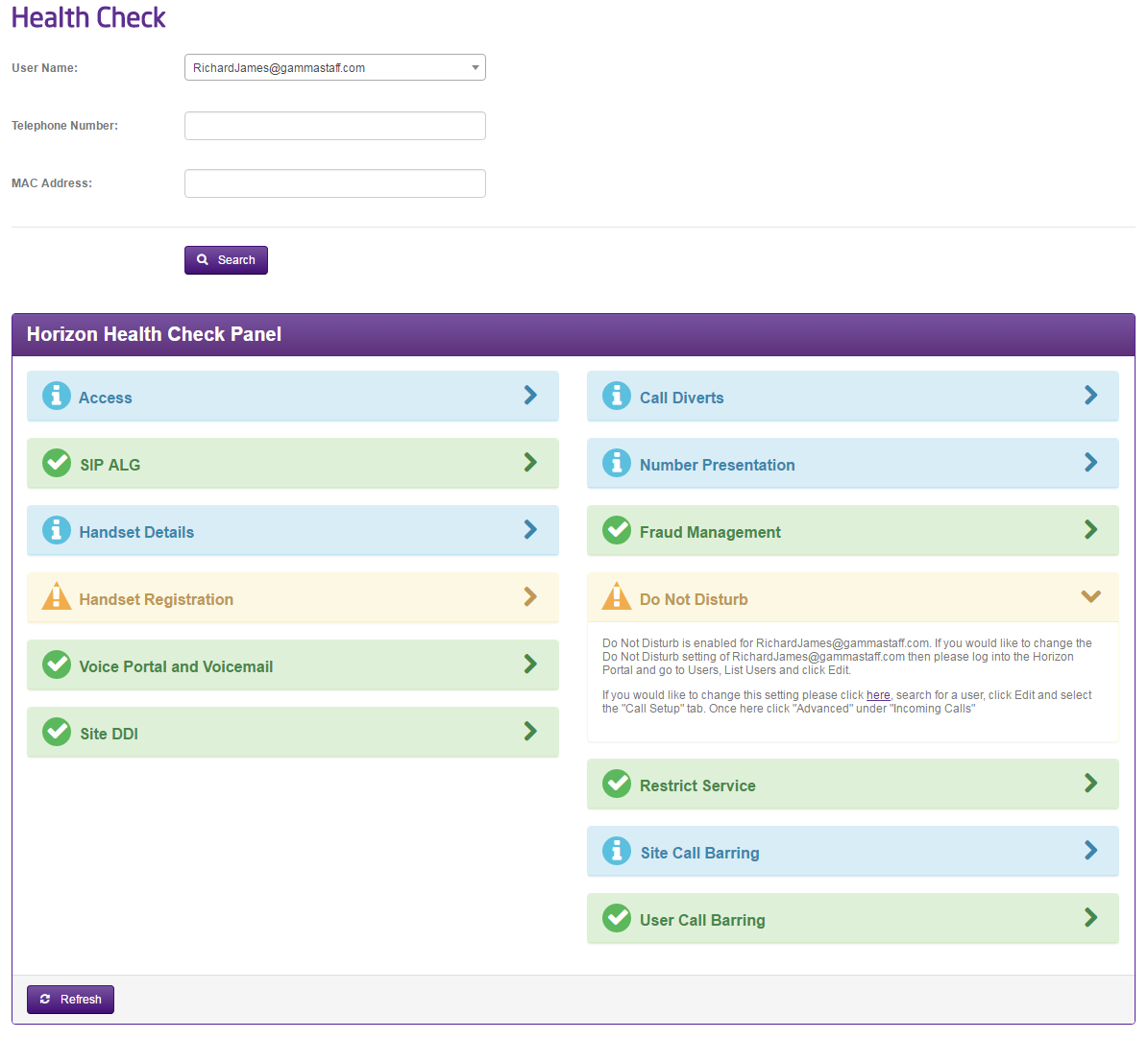Click the info icon beside Site Call Barring
1148x1039 pixels.
[617, 851]
